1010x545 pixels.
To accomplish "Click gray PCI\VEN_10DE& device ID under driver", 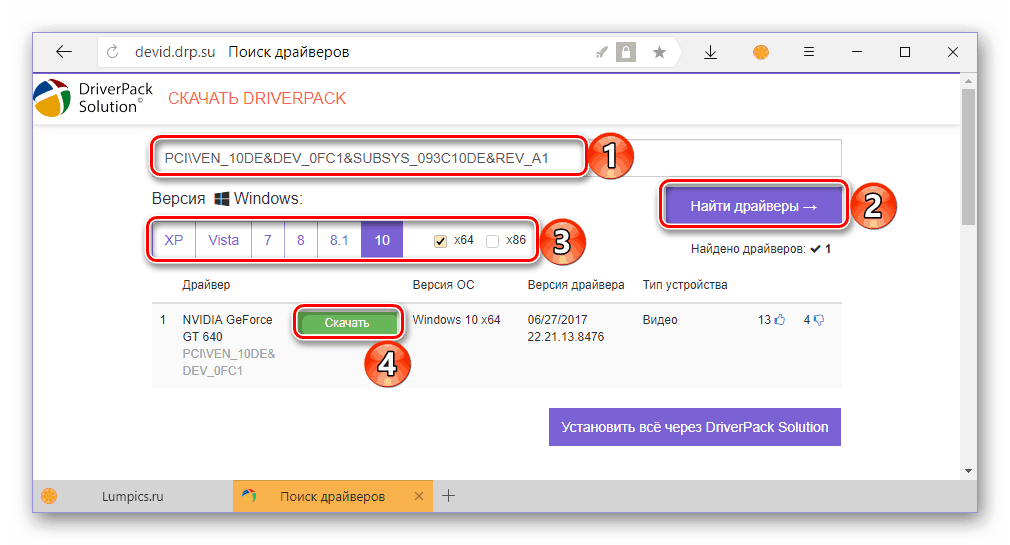I will [x=229, y=362].
